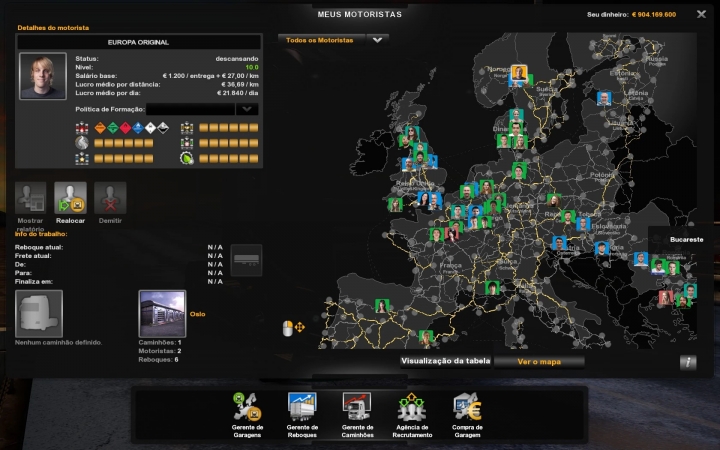Click the long distance skill progress bar
The image size is (720, 450).
click(x=124, y=143)
